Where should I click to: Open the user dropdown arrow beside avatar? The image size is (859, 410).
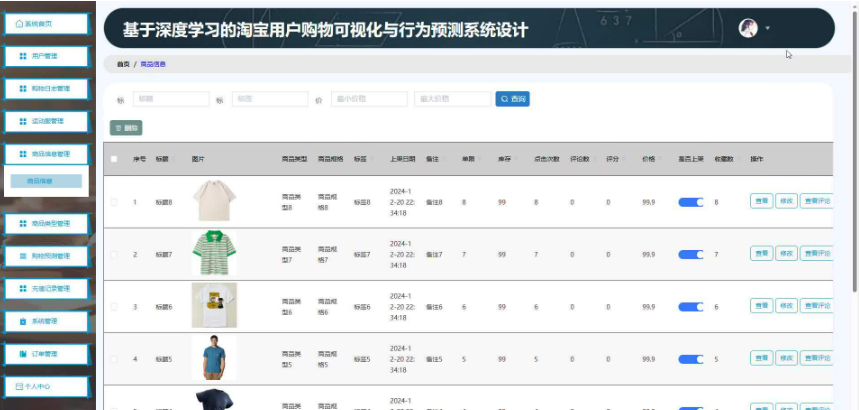pyautogui.click(x=768, y=28)
